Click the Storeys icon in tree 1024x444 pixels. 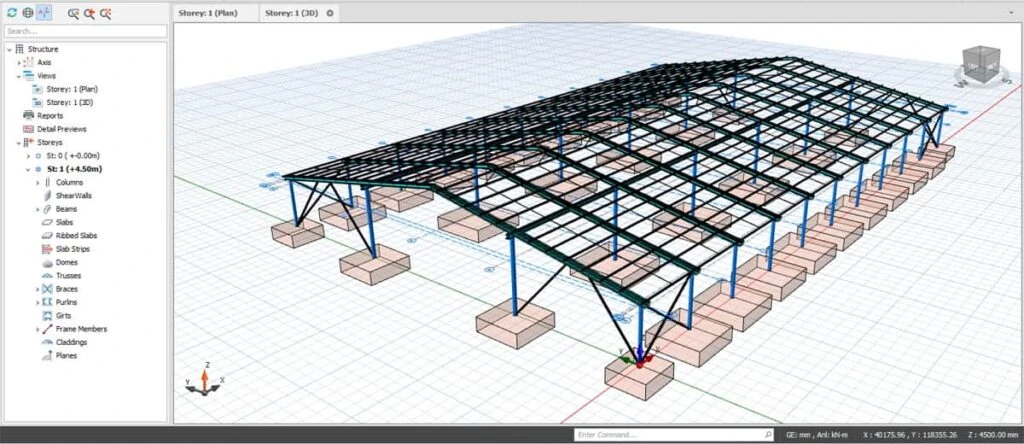click(28, 142)
